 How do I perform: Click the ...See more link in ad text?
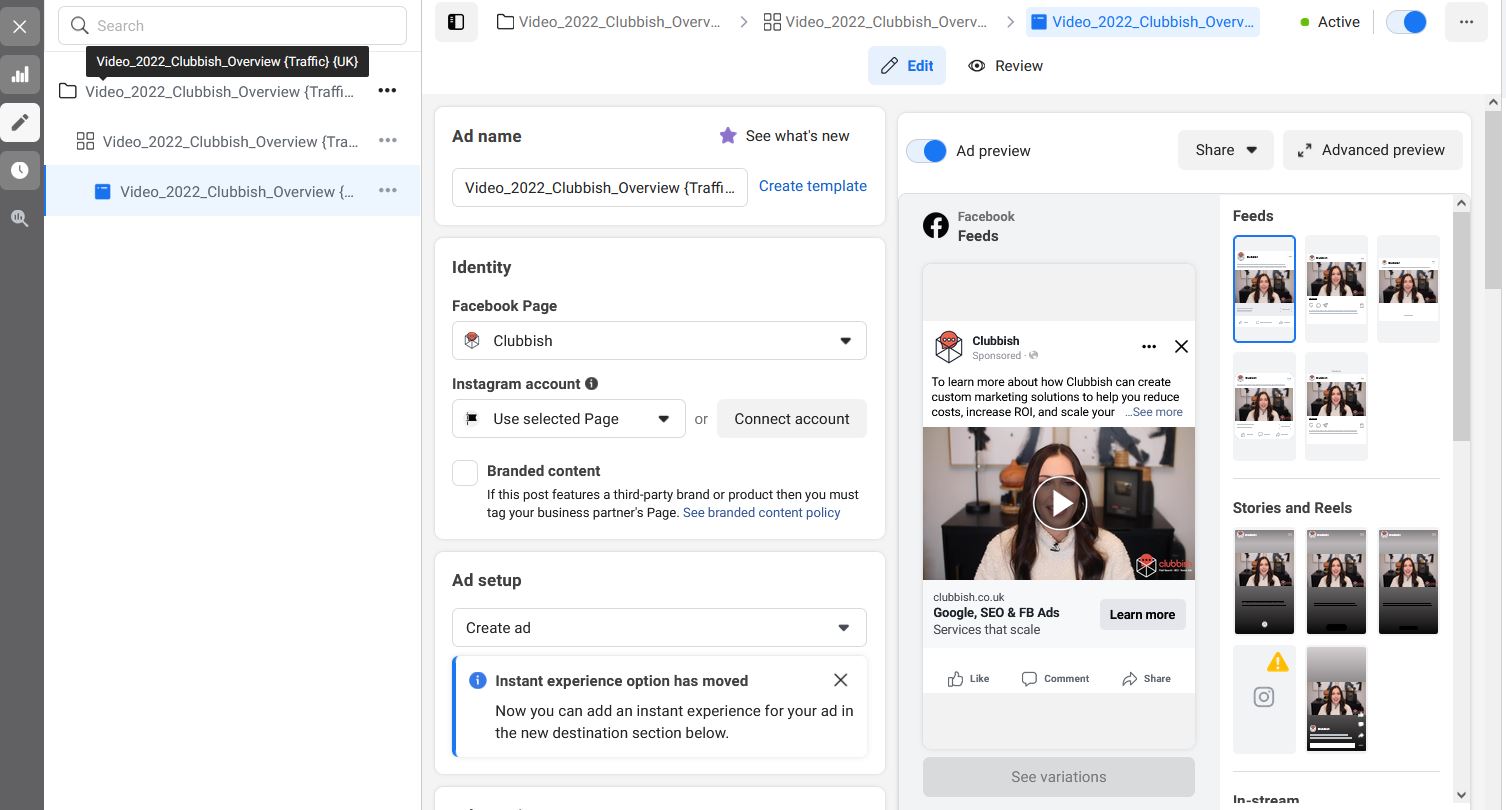click(1154, 412)
